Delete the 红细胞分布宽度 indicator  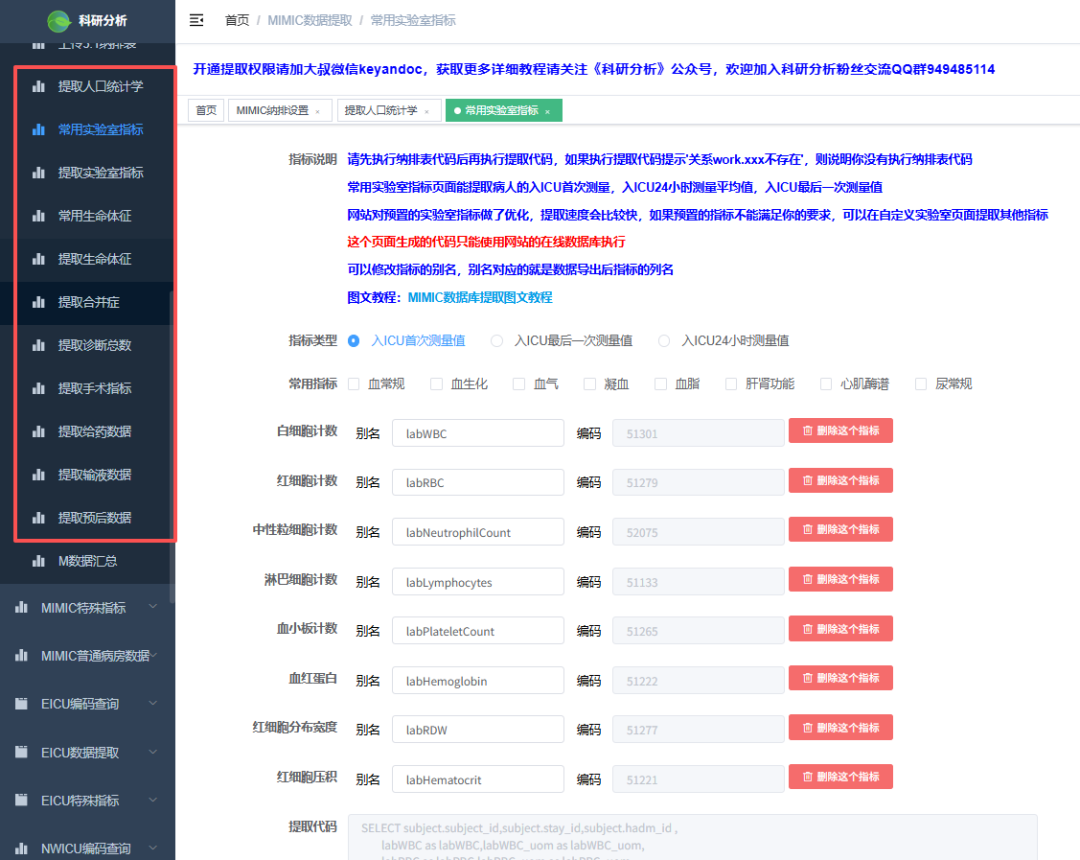[x=840, y=728]
